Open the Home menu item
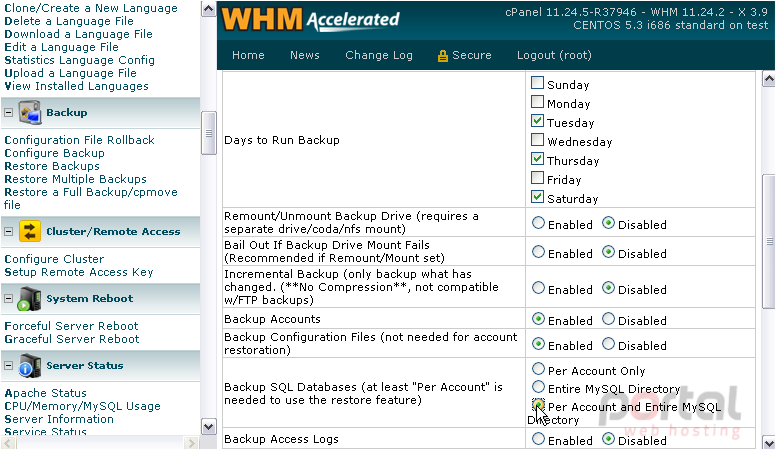This screenshot has height=450, width=776. click(x=248, y=55)
